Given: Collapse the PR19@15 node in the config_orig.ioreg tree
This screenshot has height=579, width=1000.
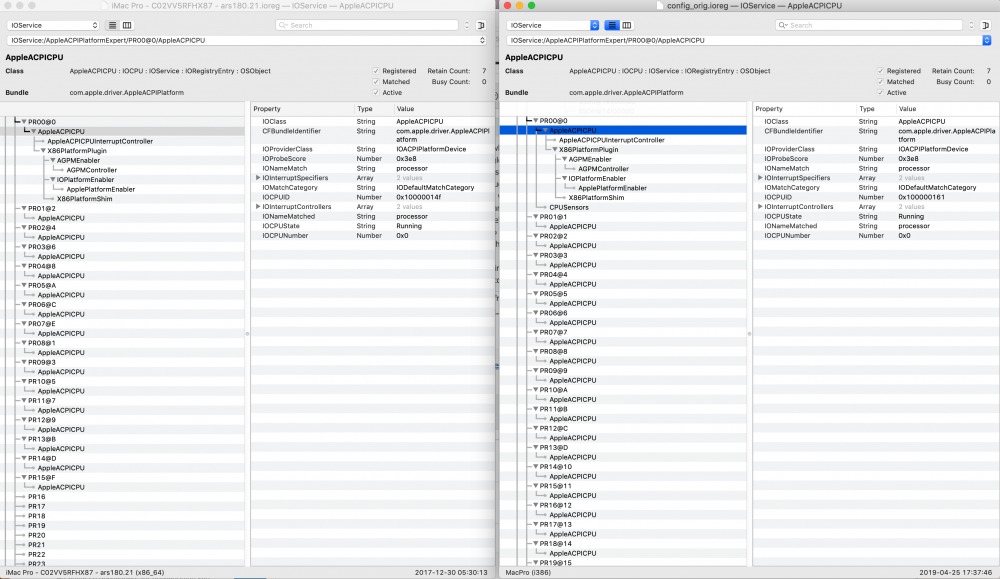Looking at the screenshot, I should coord(536,563).
